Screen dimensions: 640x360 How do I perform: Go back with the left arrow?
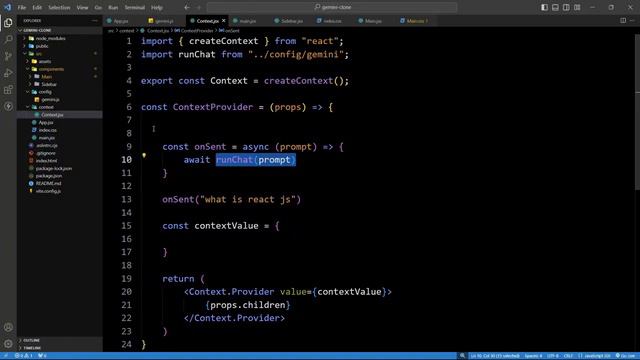[187, 7]
